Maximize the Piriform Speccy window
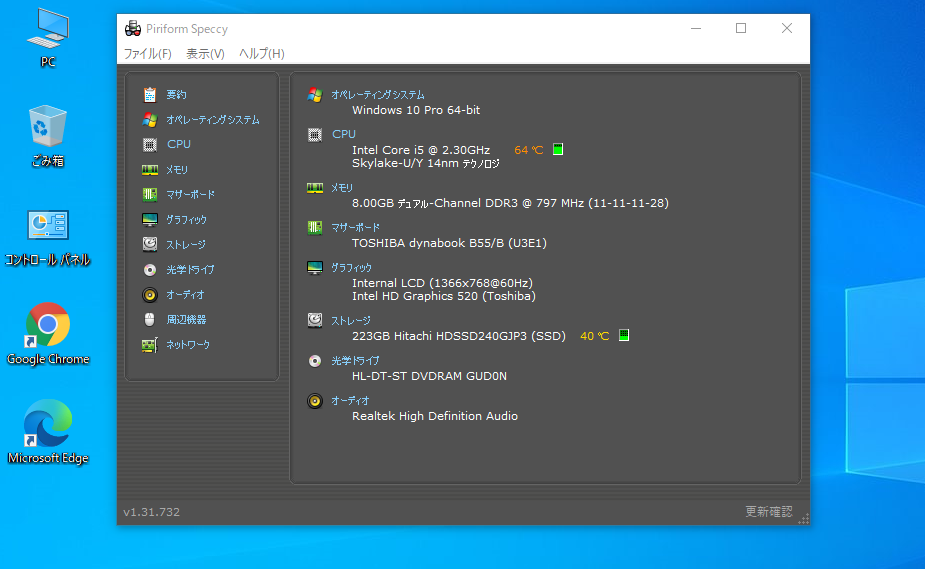The image size is (925, 569). tap(741, 28)
